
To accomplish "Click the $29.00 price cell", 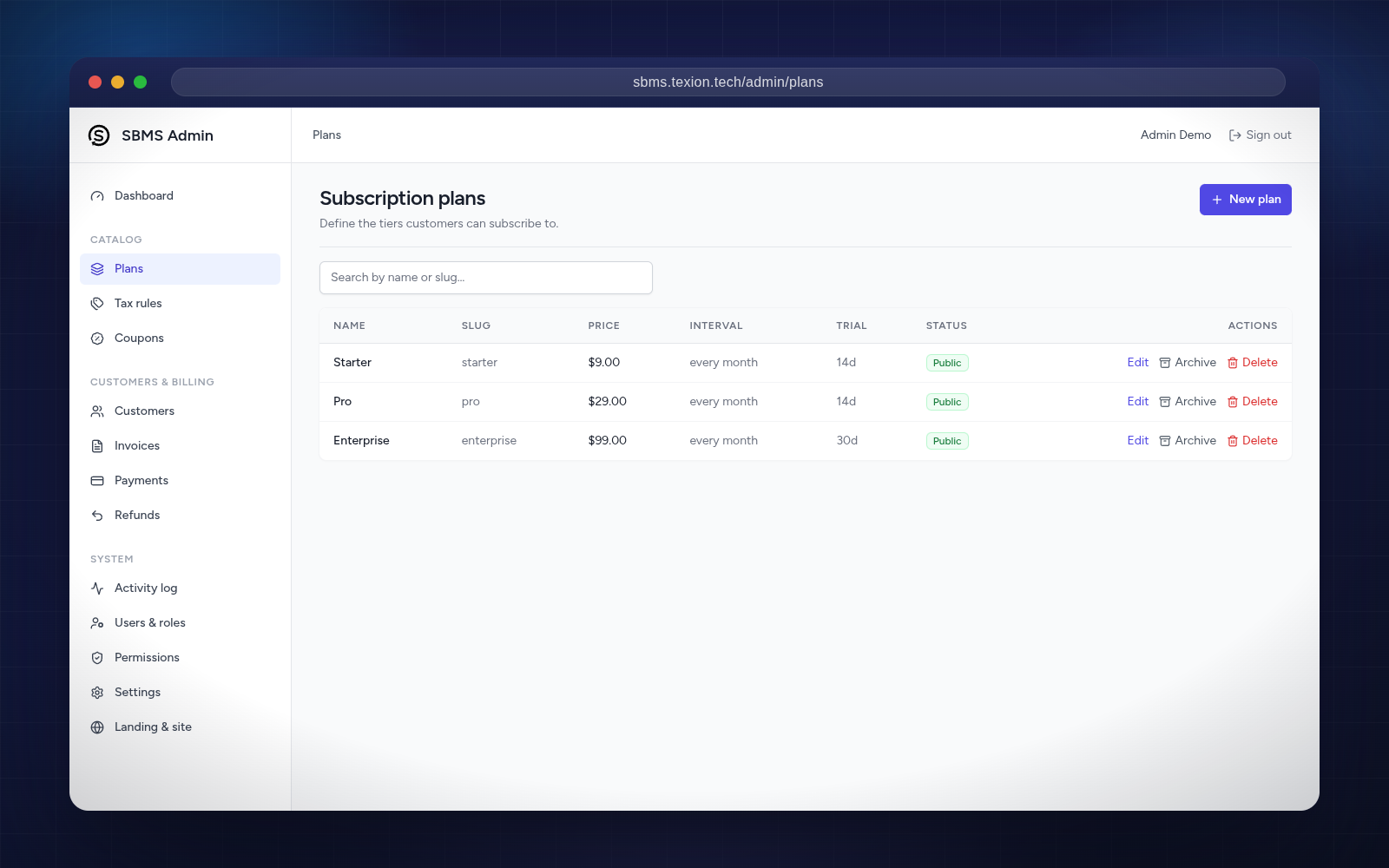I will click(x=608, y=402).
